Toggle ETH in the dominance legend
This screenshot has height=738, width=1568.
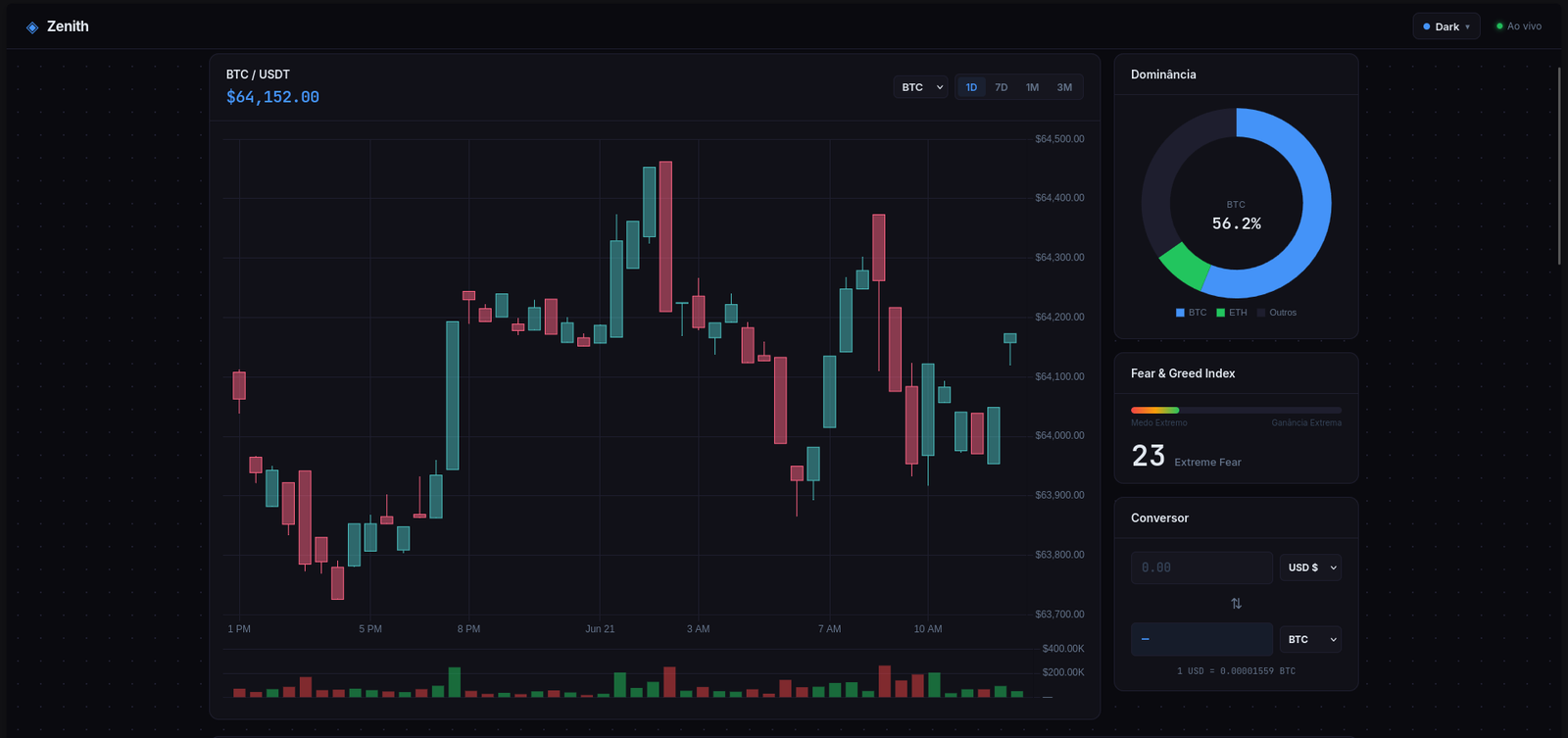pos(1232,313)
